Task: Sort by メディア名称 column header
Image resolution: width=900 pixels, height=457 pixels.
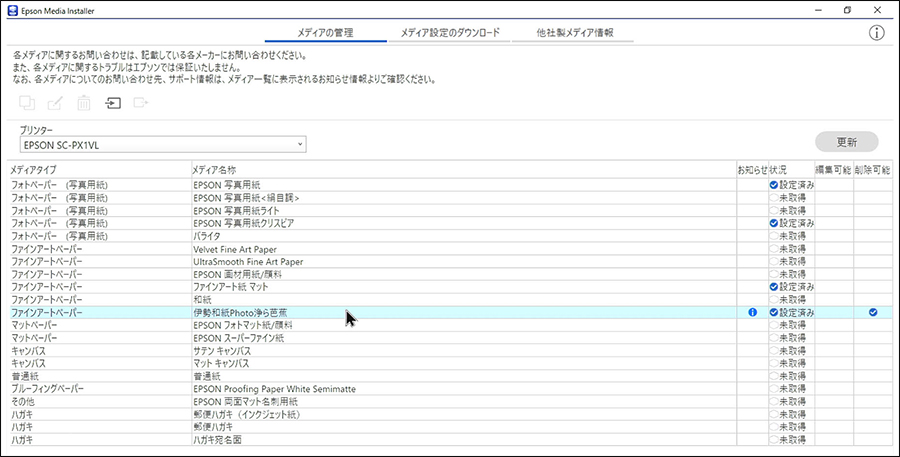Action: tap(464, 170)
